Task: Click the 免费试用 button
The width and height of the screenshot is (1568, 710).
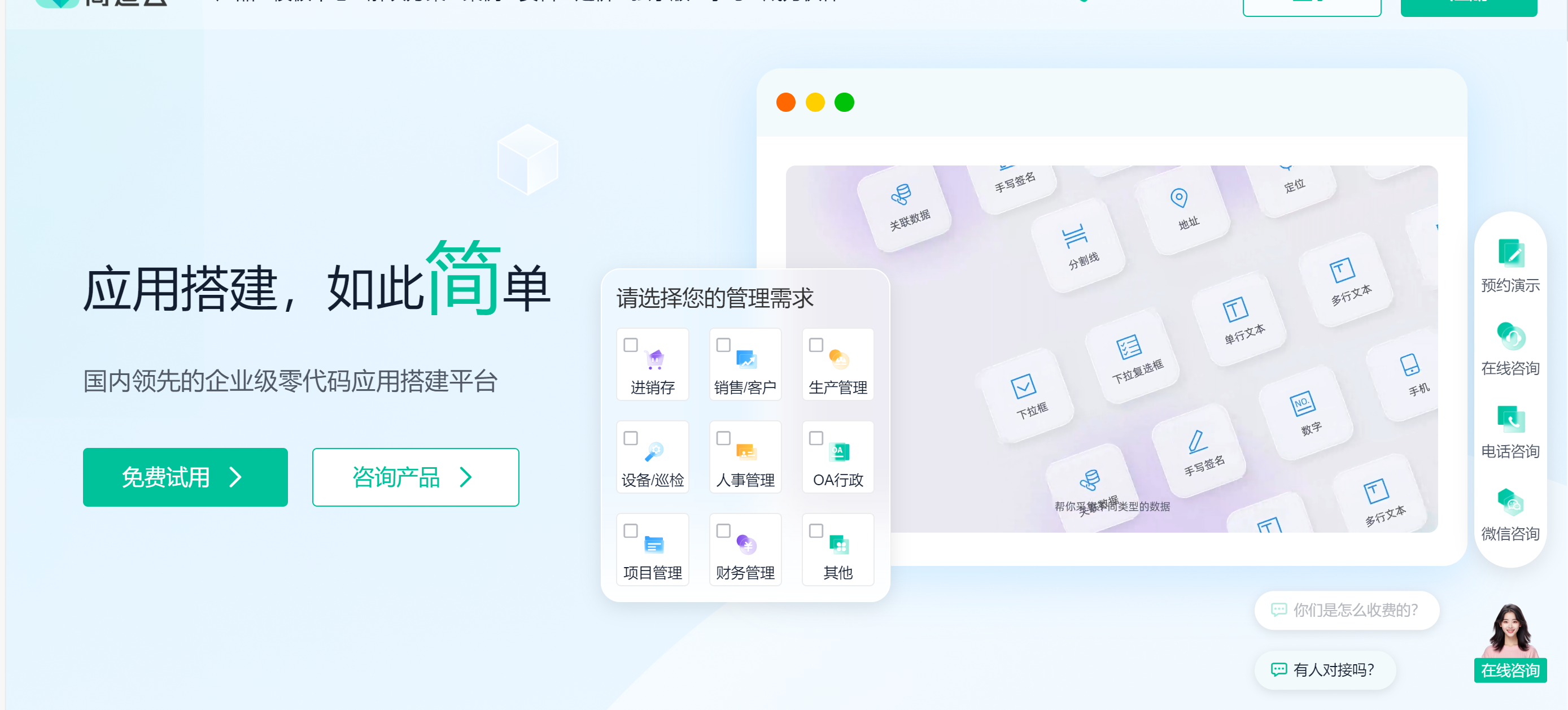Action: [185, 477]
